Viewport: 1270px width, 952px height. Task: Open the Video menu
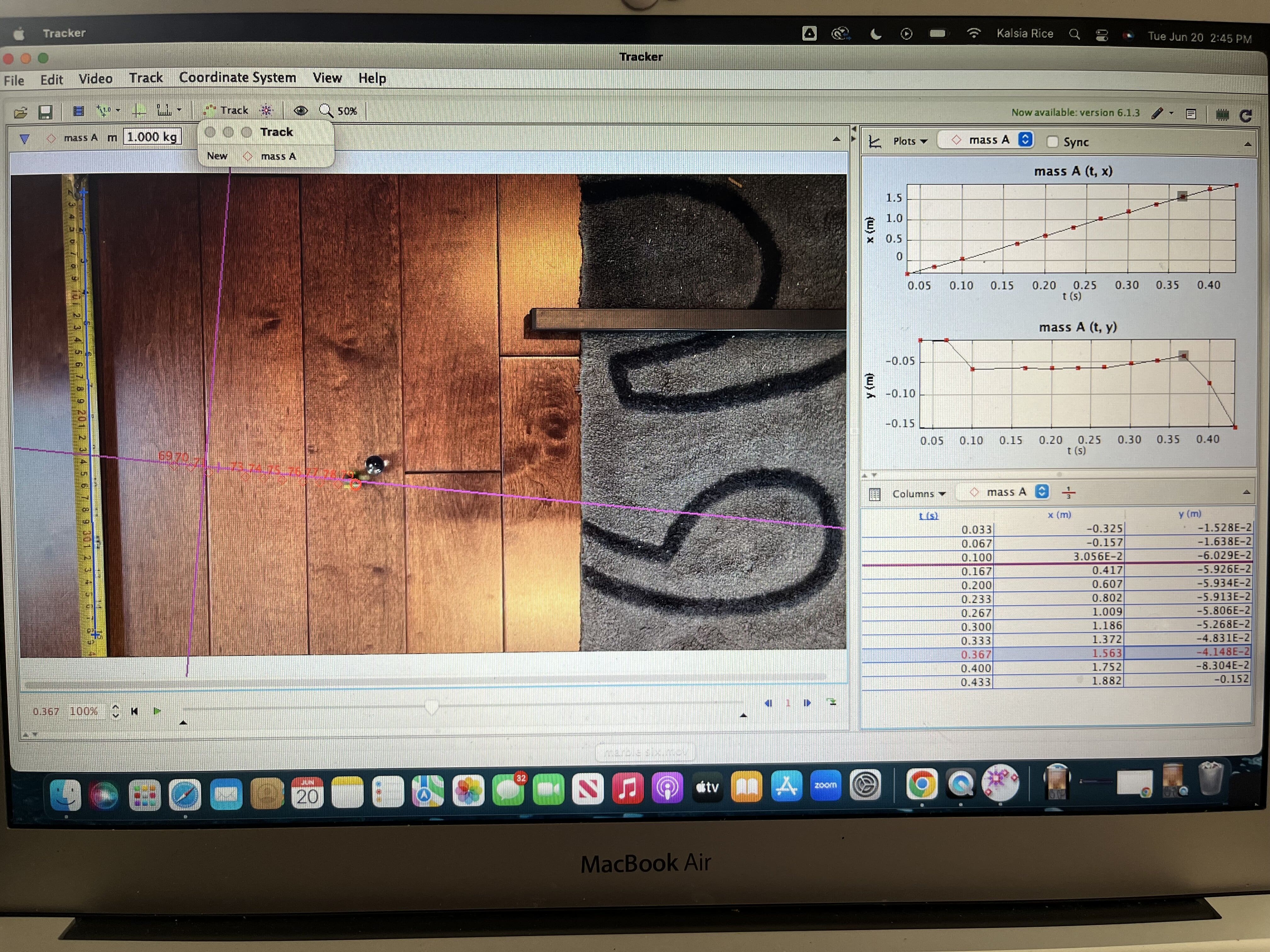coord(95,79)
